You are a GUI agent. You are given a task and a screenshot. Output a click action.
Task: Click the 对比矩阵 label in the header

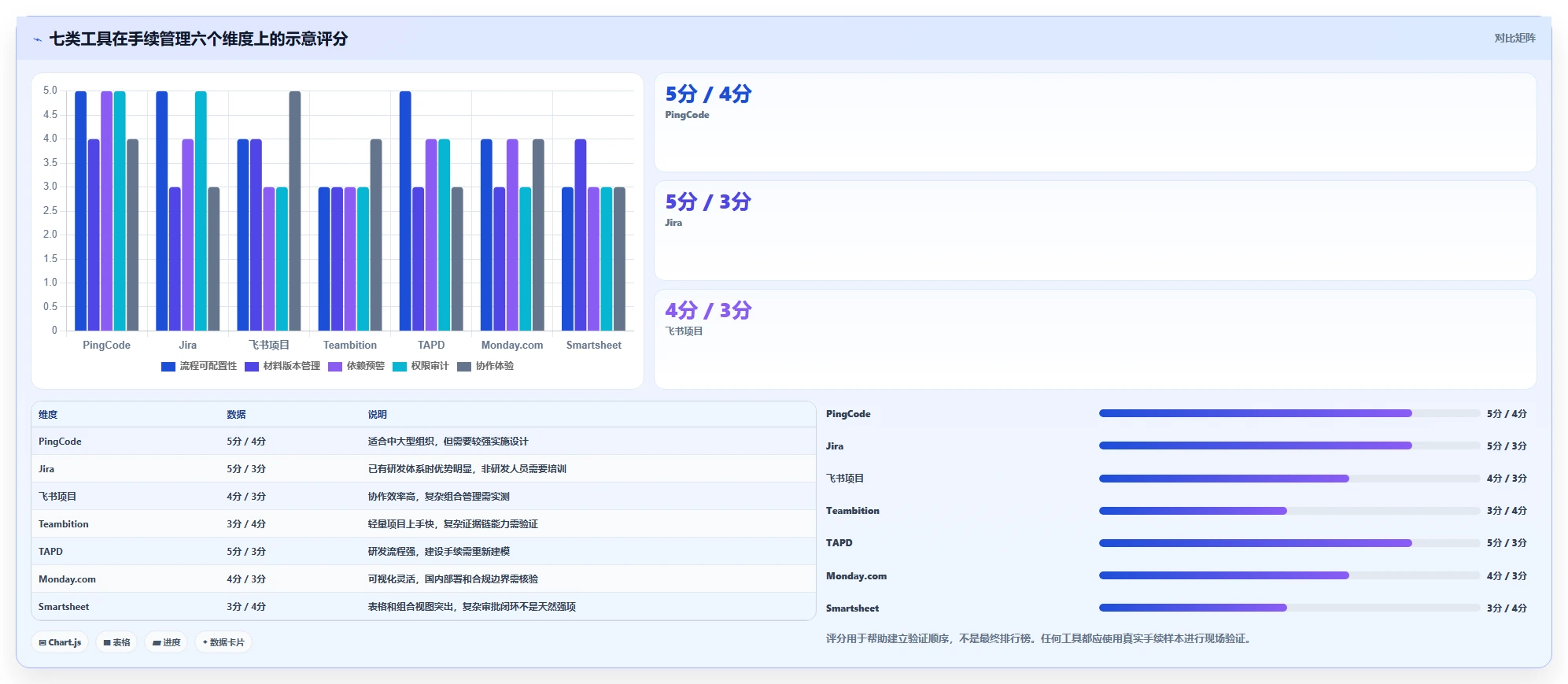1515,38
